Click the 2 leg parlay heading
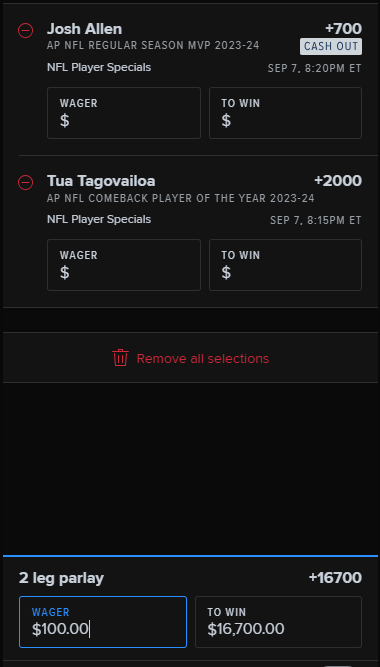Viewport: 380px width, 667px height. click(61, 578)
